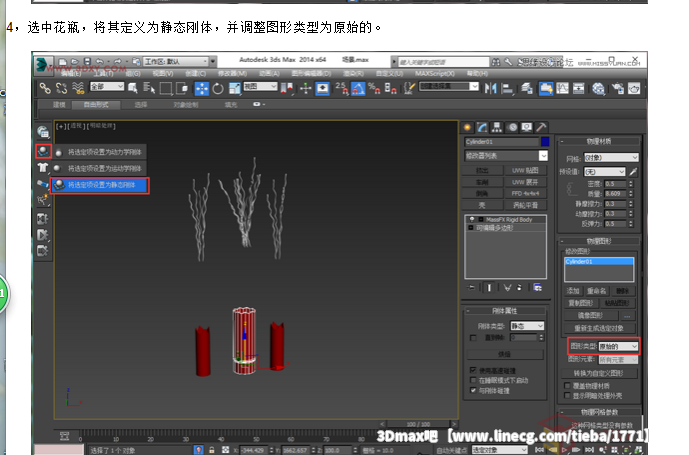The image size is (689, 455).
Task: Toggle the first checkbox in rigid body properties
Action: click(473, 338)
